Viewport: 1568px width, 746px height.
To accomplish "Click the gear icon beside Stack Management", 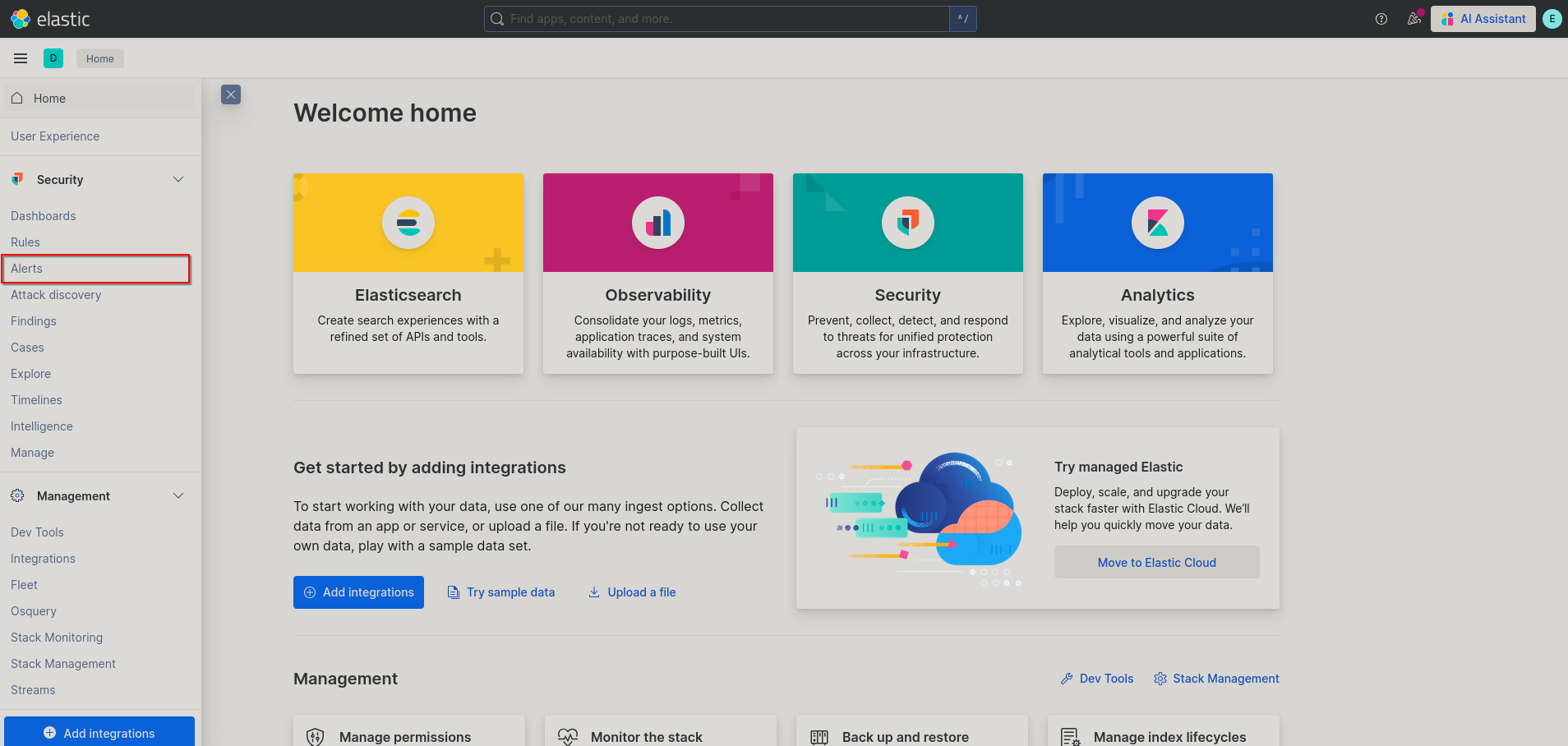I will pos(1160,679).
